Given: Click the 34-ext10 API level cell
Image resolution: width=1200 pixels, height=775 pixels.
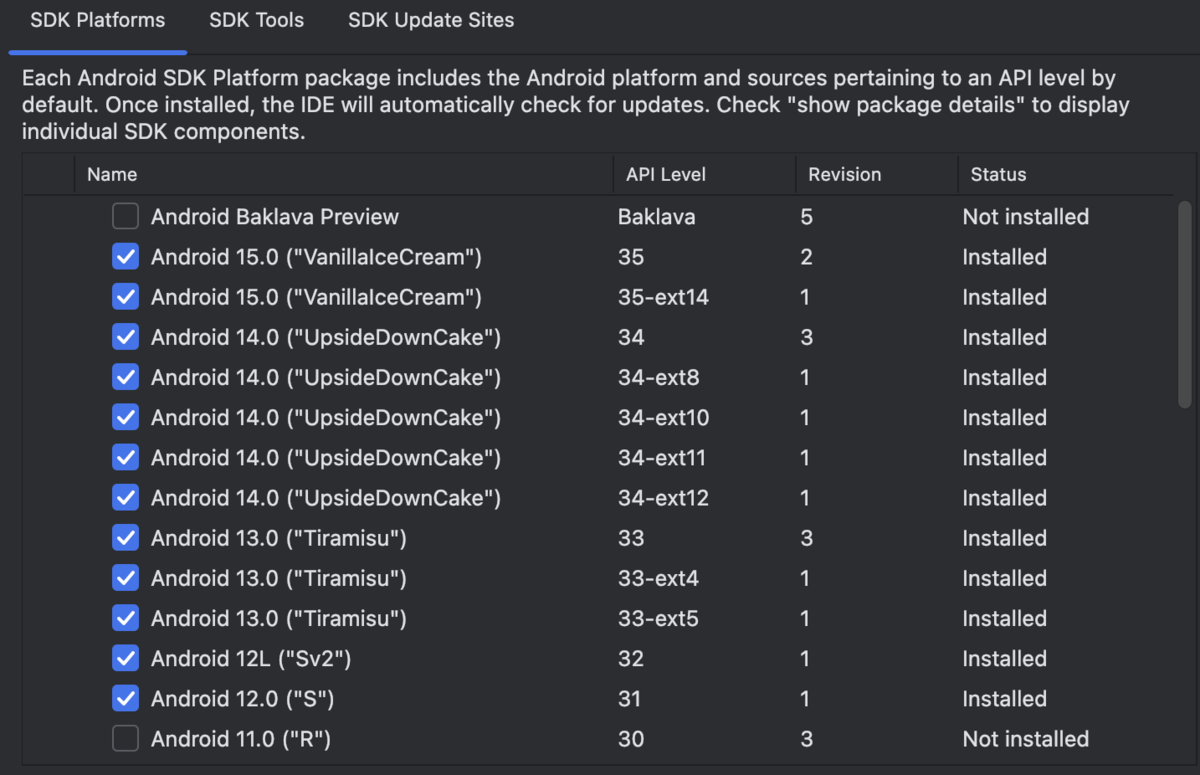Looking at the screenshot, I should click(664, 417).
